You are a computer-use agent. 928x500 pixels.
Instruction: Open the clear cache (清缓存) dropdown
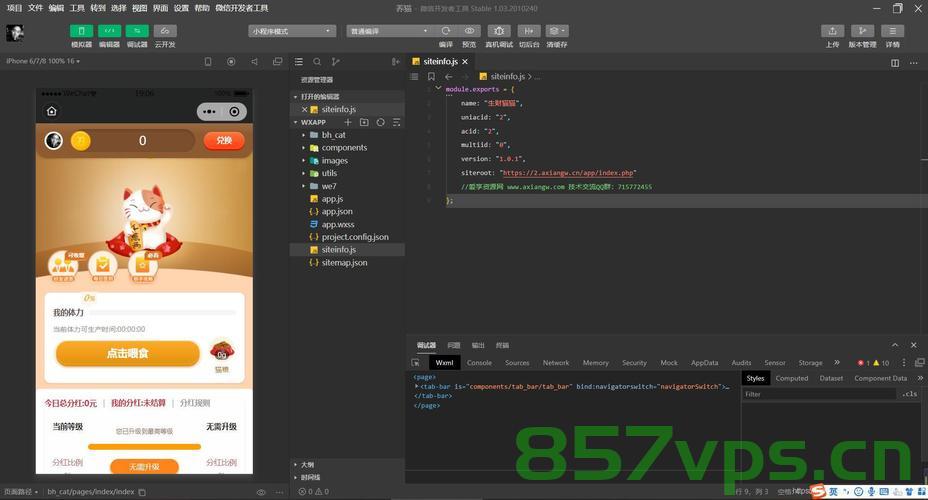point(557,31)
